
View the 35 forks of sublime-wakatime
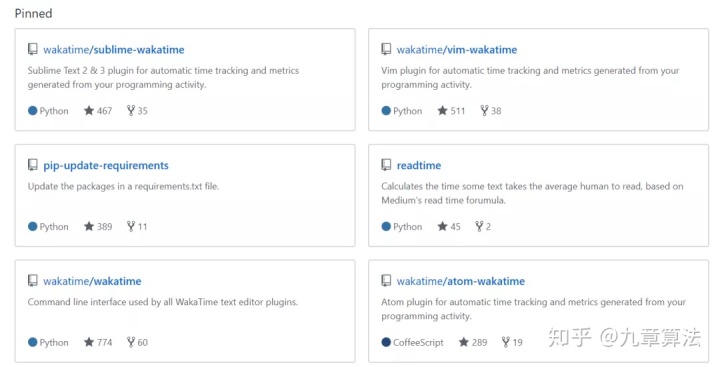click(x=137, y=111)
